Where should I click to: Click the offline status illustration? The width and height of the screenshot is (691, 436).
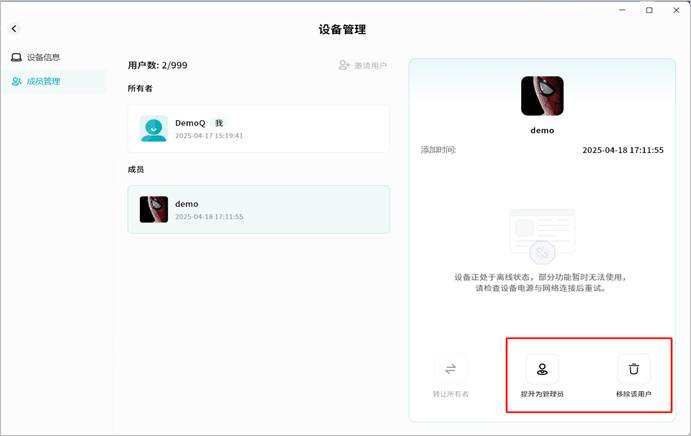click(541, 236)
